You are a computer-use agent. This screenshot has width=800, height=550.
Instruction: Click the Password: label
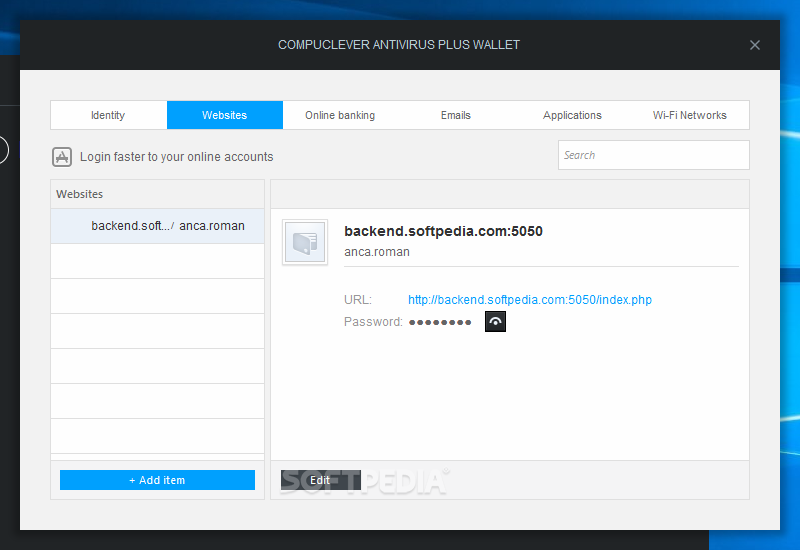click(373, 322)
